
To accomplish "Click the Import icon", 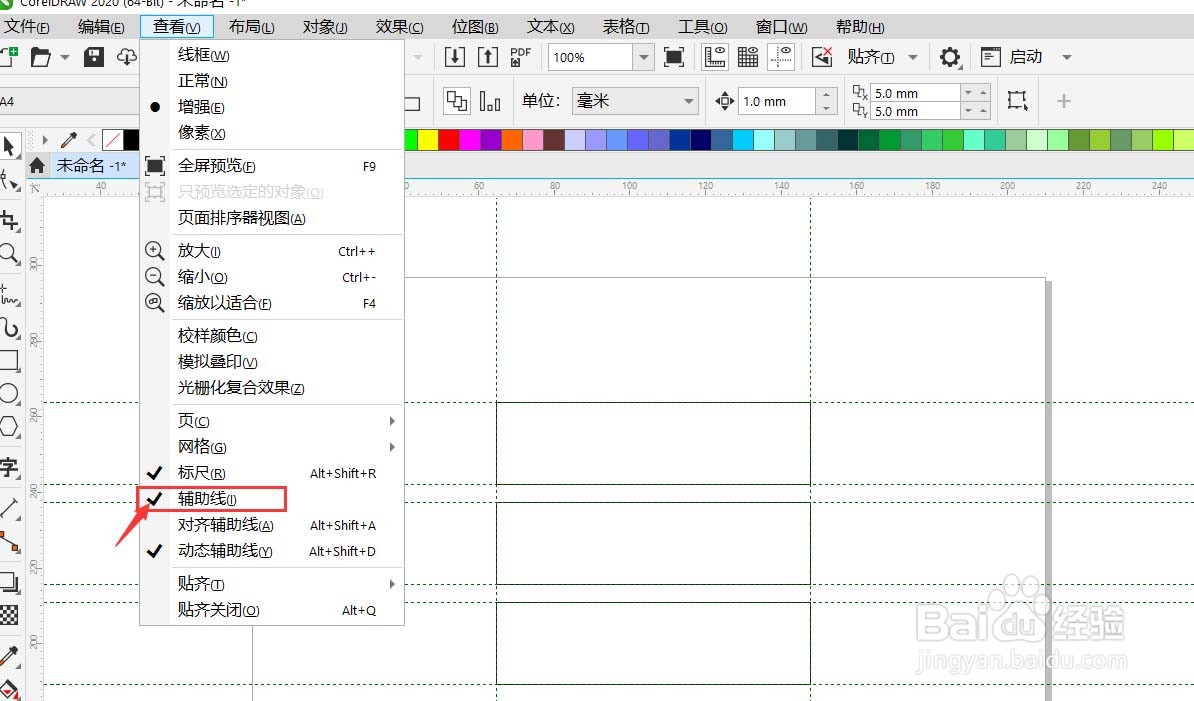I will [x=455, y=57].
